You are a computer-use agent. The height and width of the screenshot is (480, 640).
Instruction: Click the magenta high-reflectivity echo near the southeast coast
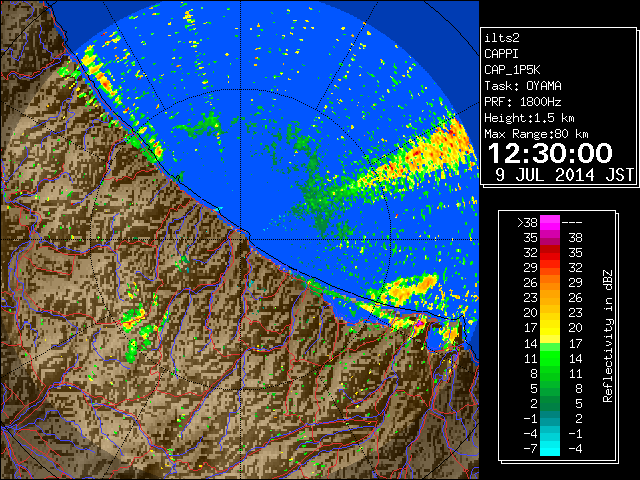point(419,324)
